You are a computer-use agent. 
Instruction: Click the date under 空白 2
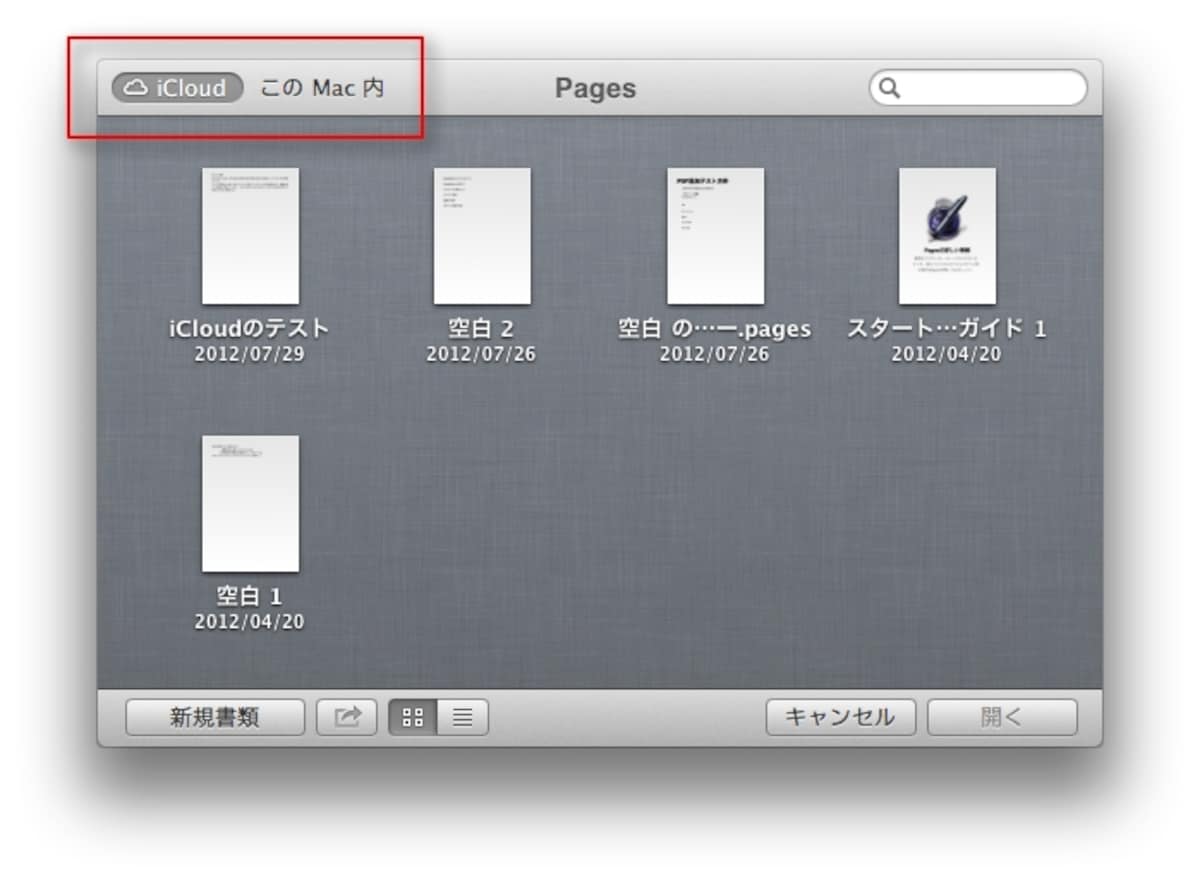coord(481,354)
